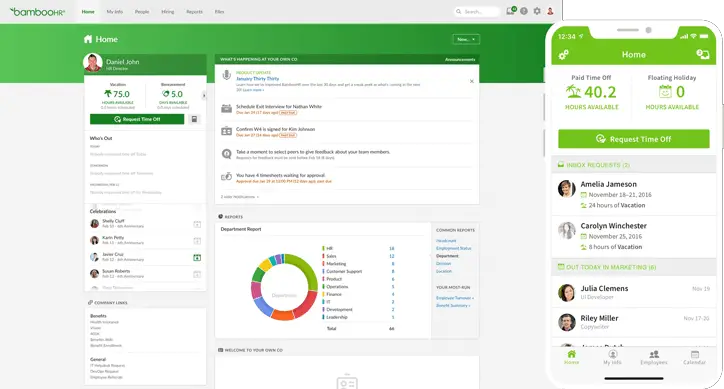
Task: Tap the mobile Request Time Off button
Action: tap(634, 139)
